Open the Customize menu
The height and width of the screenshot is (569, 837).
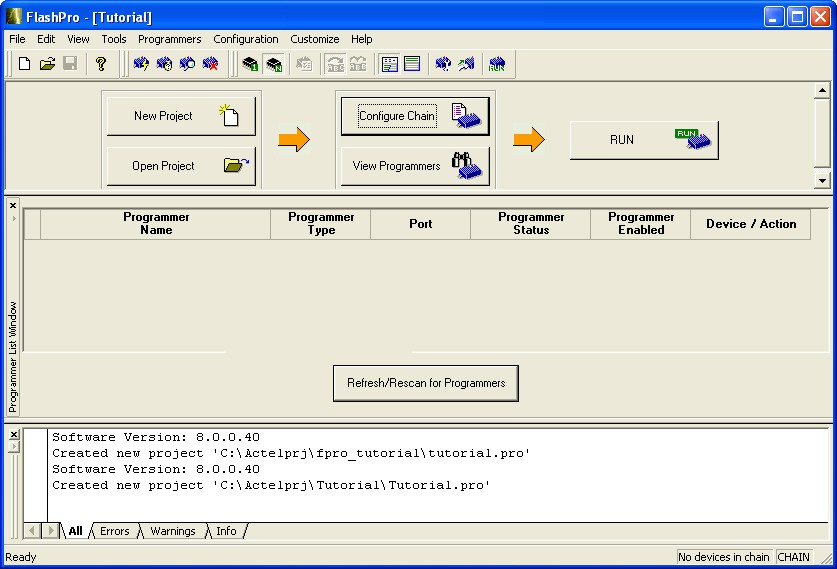tap(315, 39)
